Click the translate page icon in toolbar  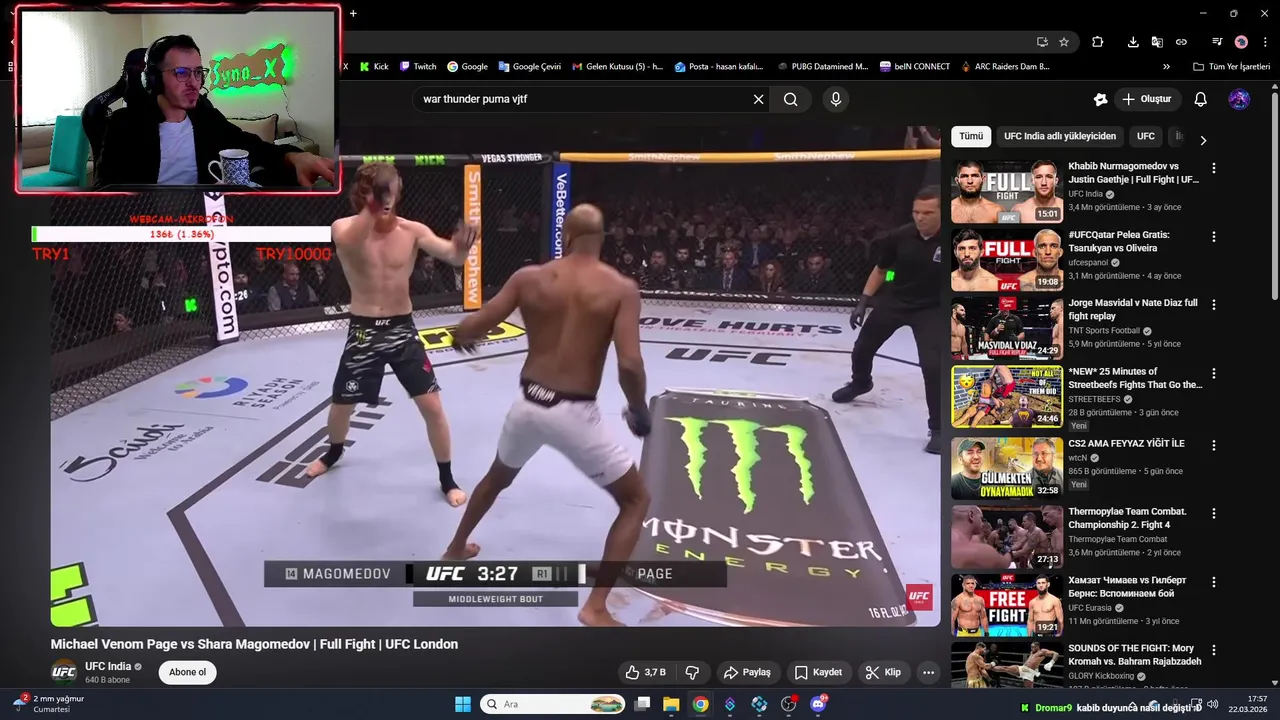1157,42
